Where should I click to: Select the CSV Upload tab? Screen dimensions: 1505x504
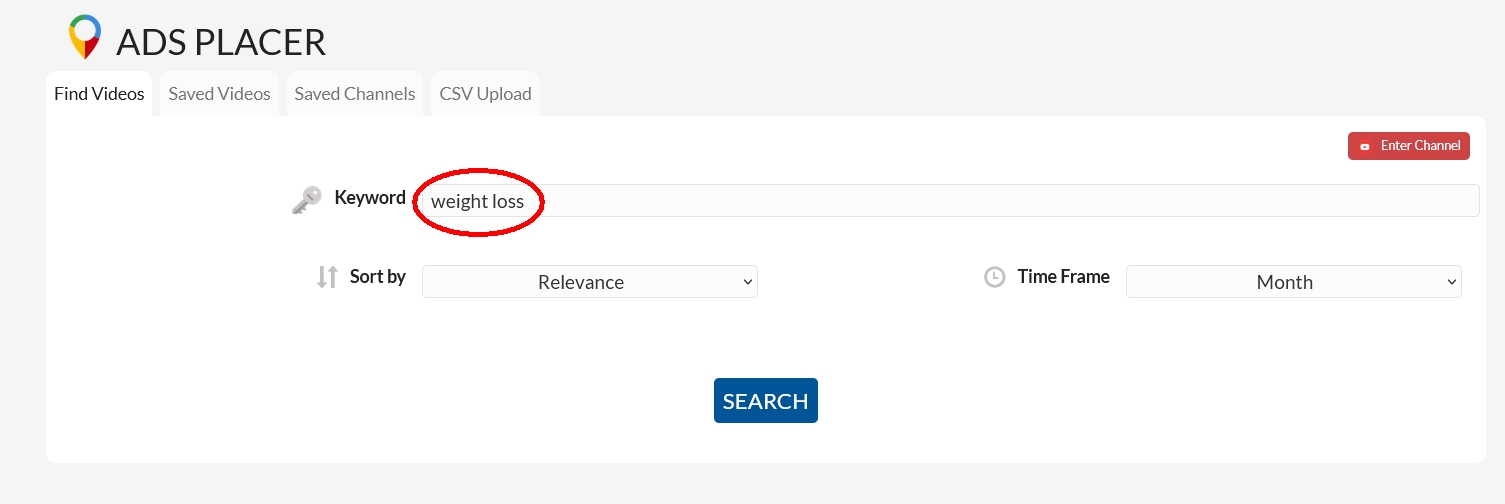click(x=485, y=94)
